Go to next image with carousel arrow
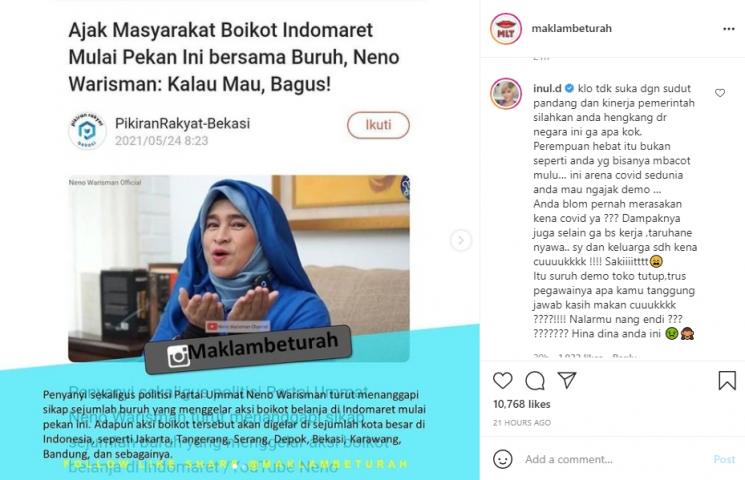745x480 pixels. click(460, 240)
